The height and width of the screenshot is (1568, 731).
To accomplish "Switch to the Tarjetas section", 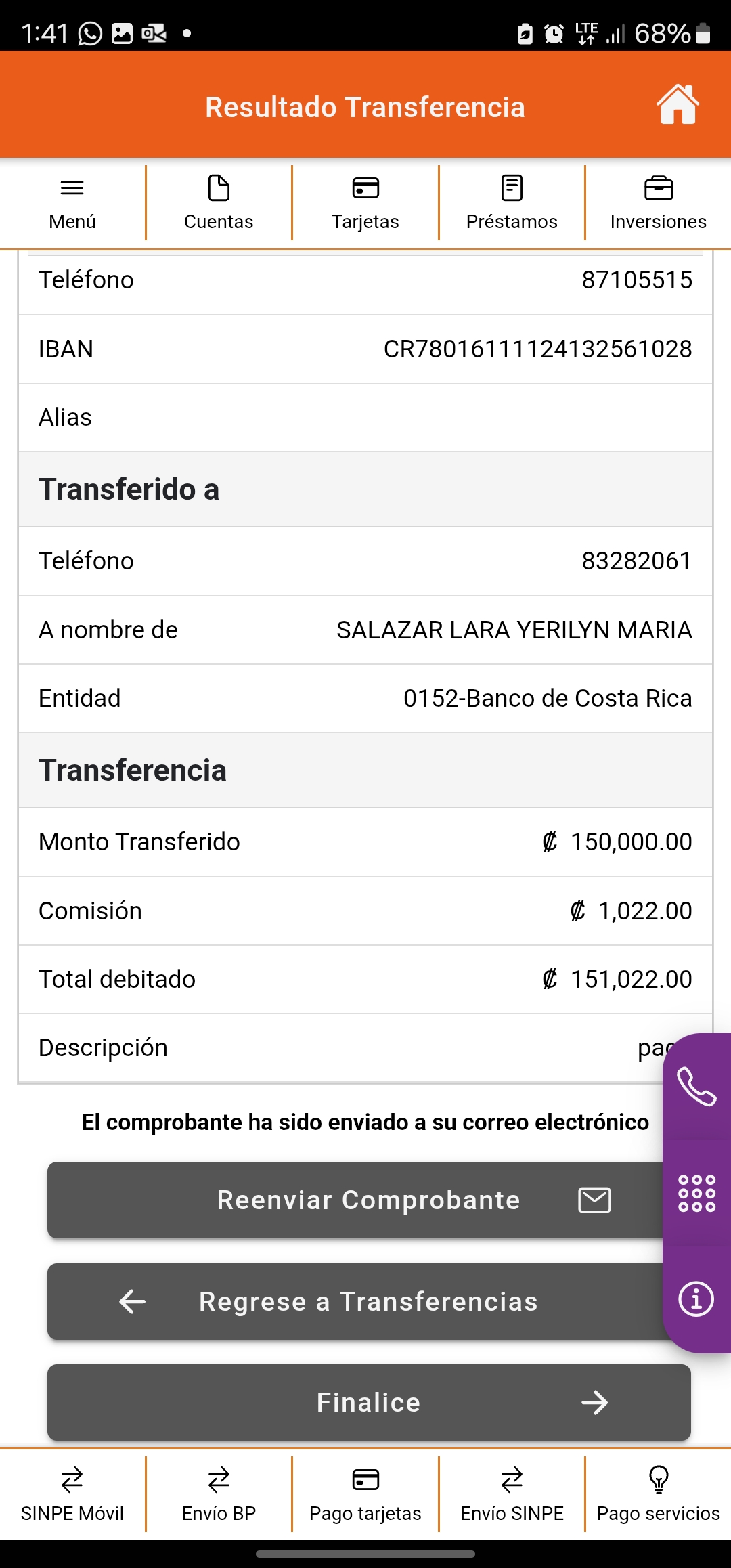I will point(365,202).
